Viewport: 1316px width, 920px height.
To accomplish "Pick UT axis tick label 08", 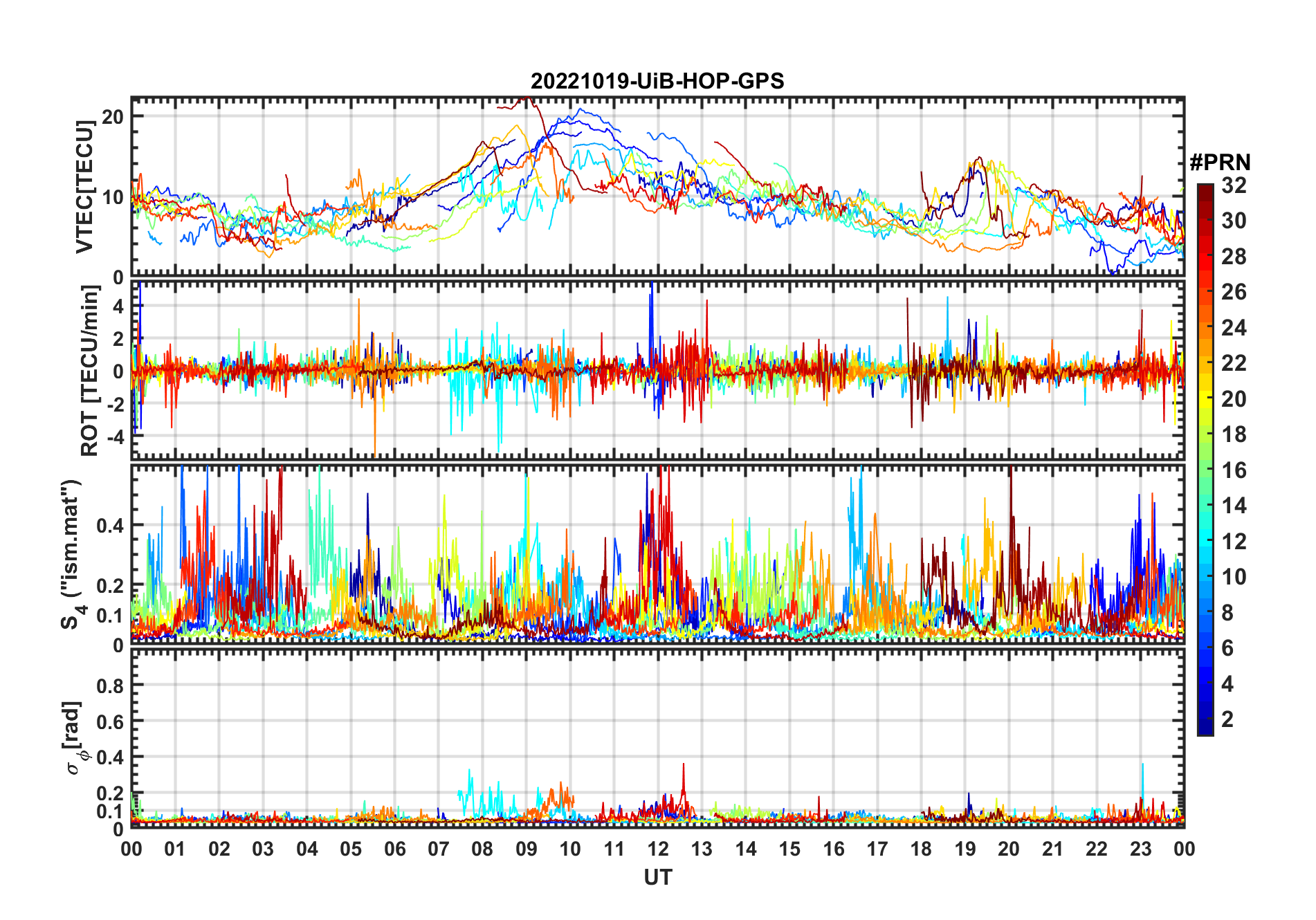I will pyautogui.click(x=482, y=849).
